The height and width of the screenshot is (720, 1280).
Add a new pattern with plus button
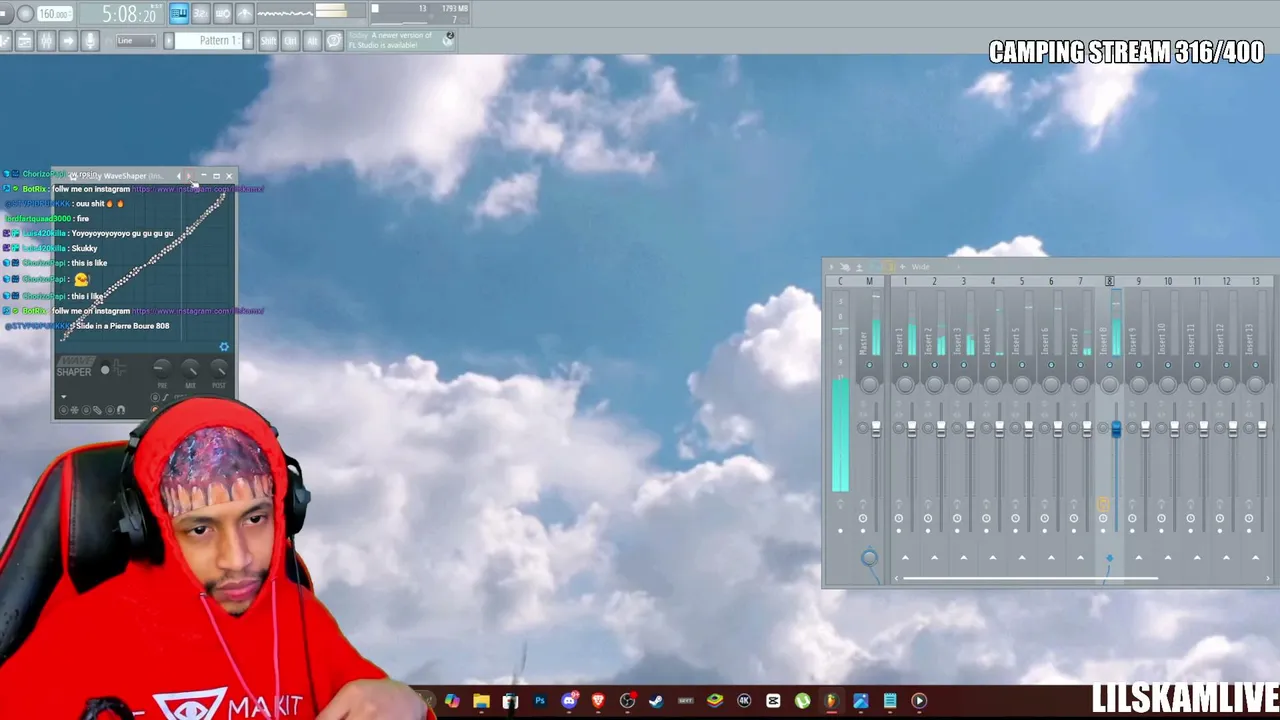[247, 41]
